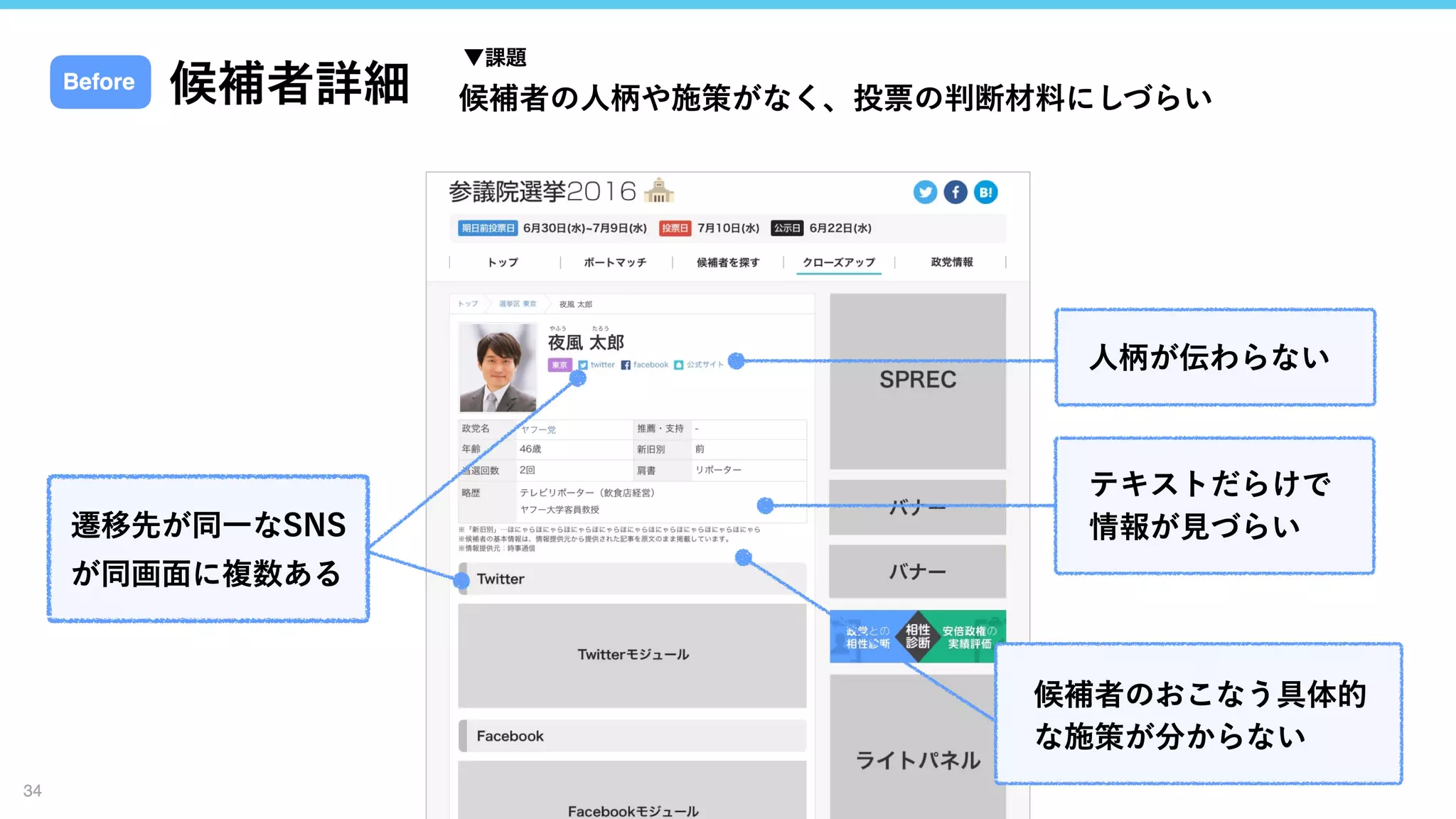Click the テレビリポーター（飲食店経営） career text

click(x=587, y=493)
